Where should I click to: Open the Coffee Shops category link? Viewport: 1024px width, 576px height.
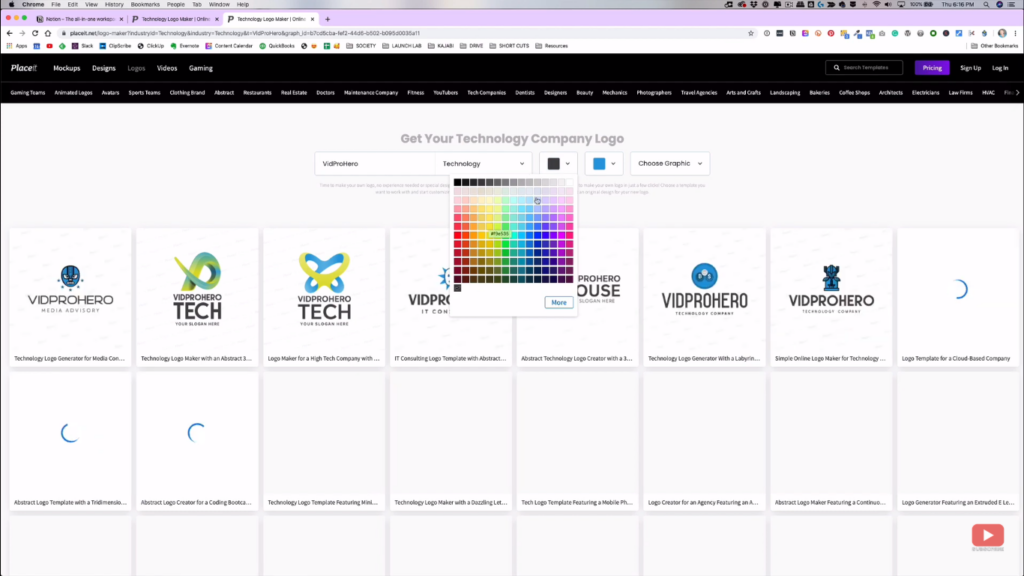[x=854, y=93]
